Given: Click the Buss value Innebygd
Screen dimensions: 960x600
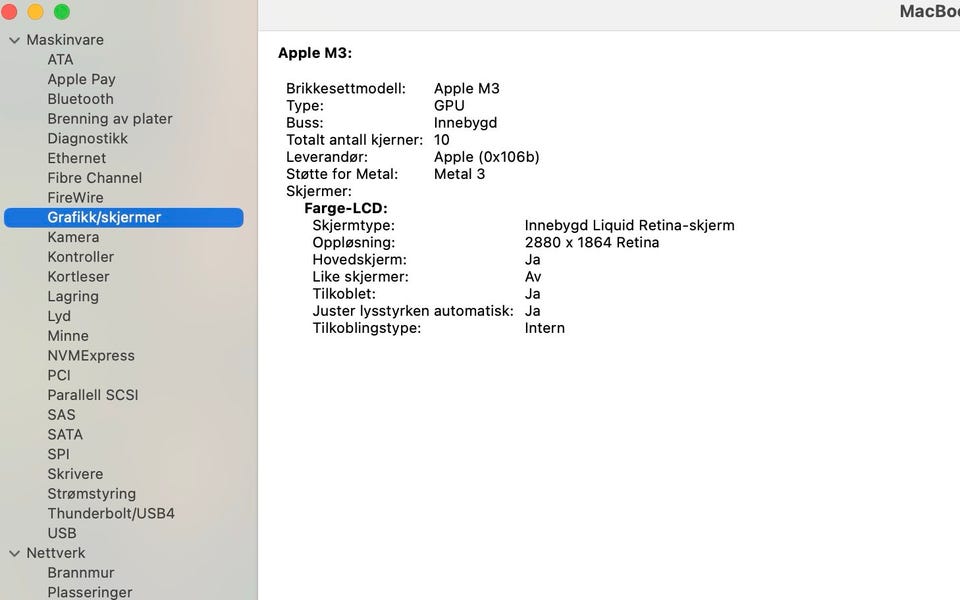Looking at the screenshot, I should [465, 123].
